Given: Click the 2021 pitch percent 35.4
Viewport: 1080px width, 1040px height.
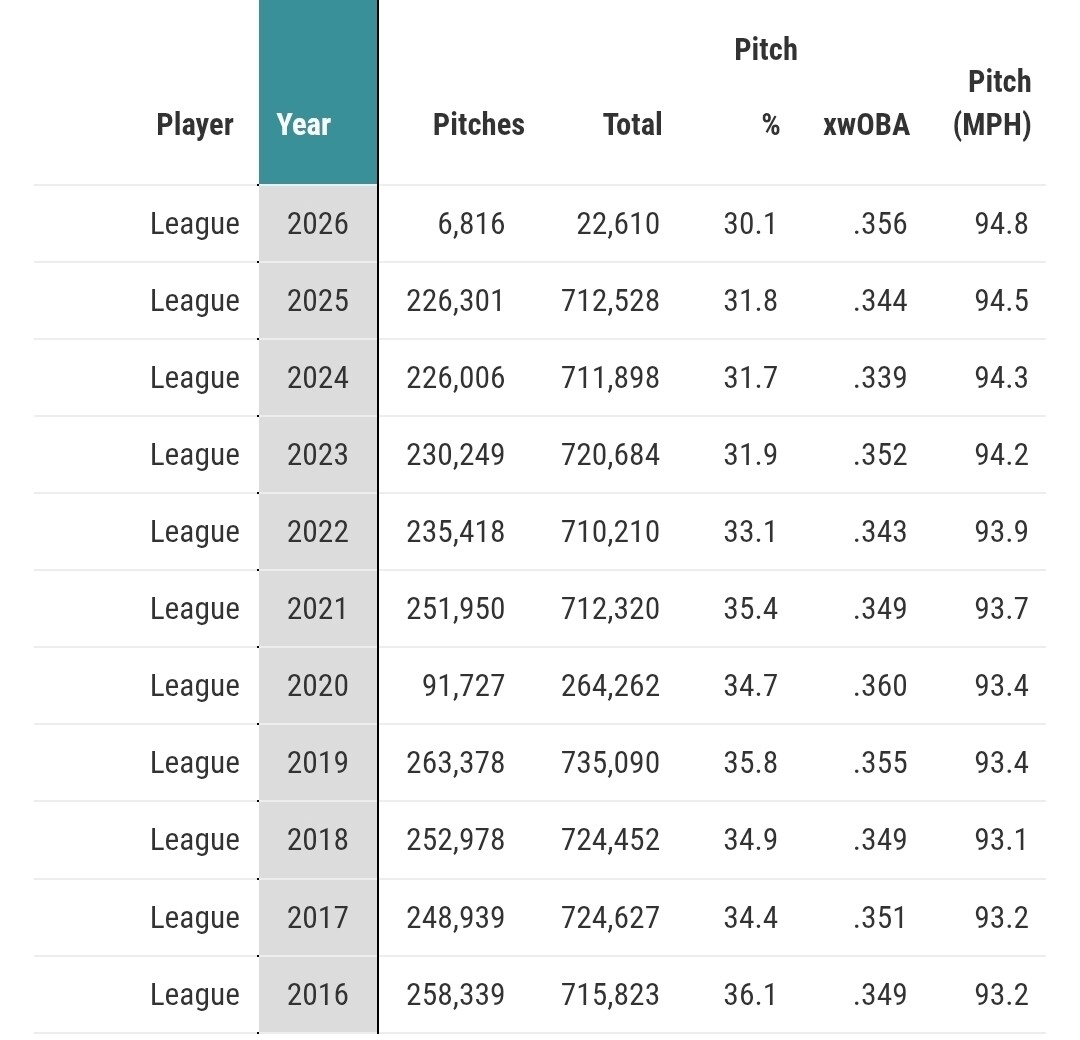Looking at the screenshot, I should point(750,608).
